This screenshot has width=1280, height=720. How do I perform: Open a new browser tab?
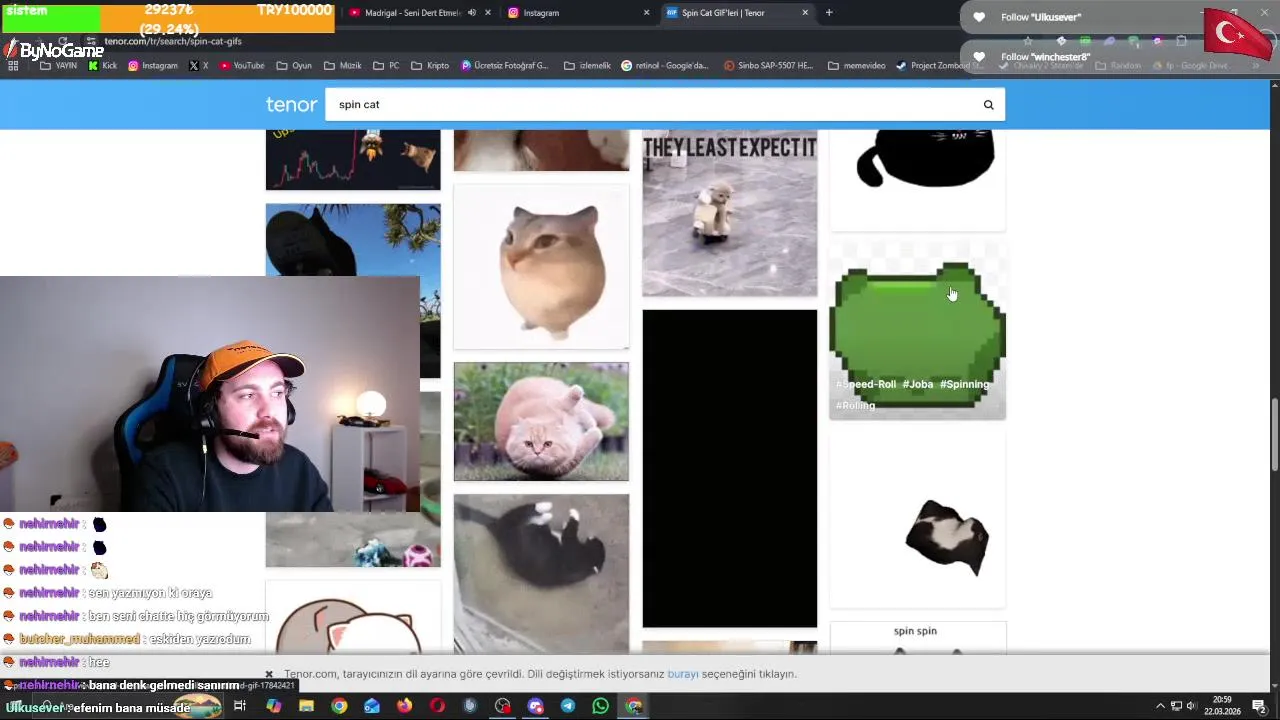(829, 13)
